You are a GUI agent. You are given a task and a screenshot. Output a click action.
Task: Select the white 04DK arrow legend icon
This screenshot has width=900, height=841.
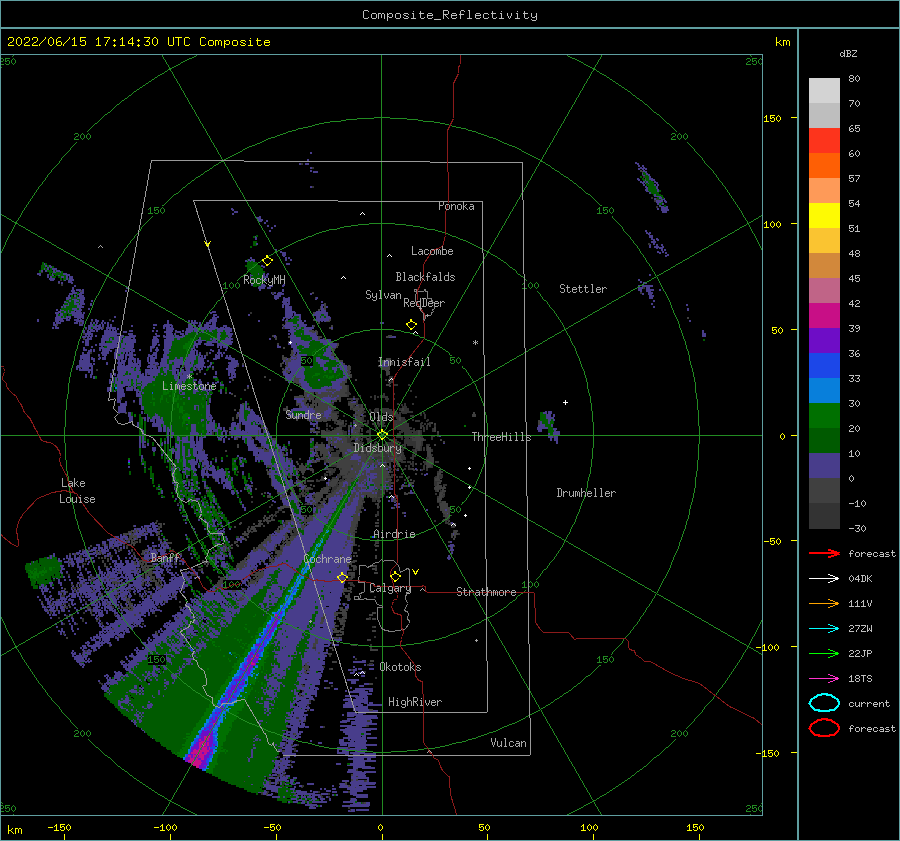(824, 578)
